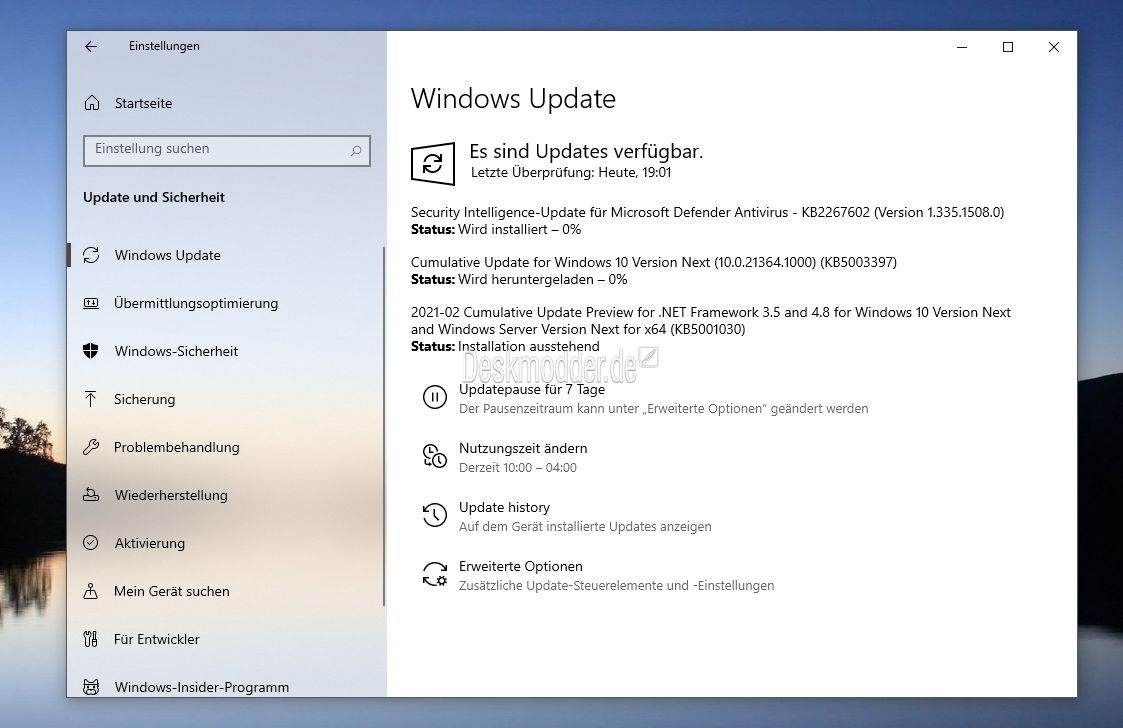The height and width of the screenshot is (728, 1123).
Task: Click the Sicherung upload arrow icon
Action: pos(91,399)
